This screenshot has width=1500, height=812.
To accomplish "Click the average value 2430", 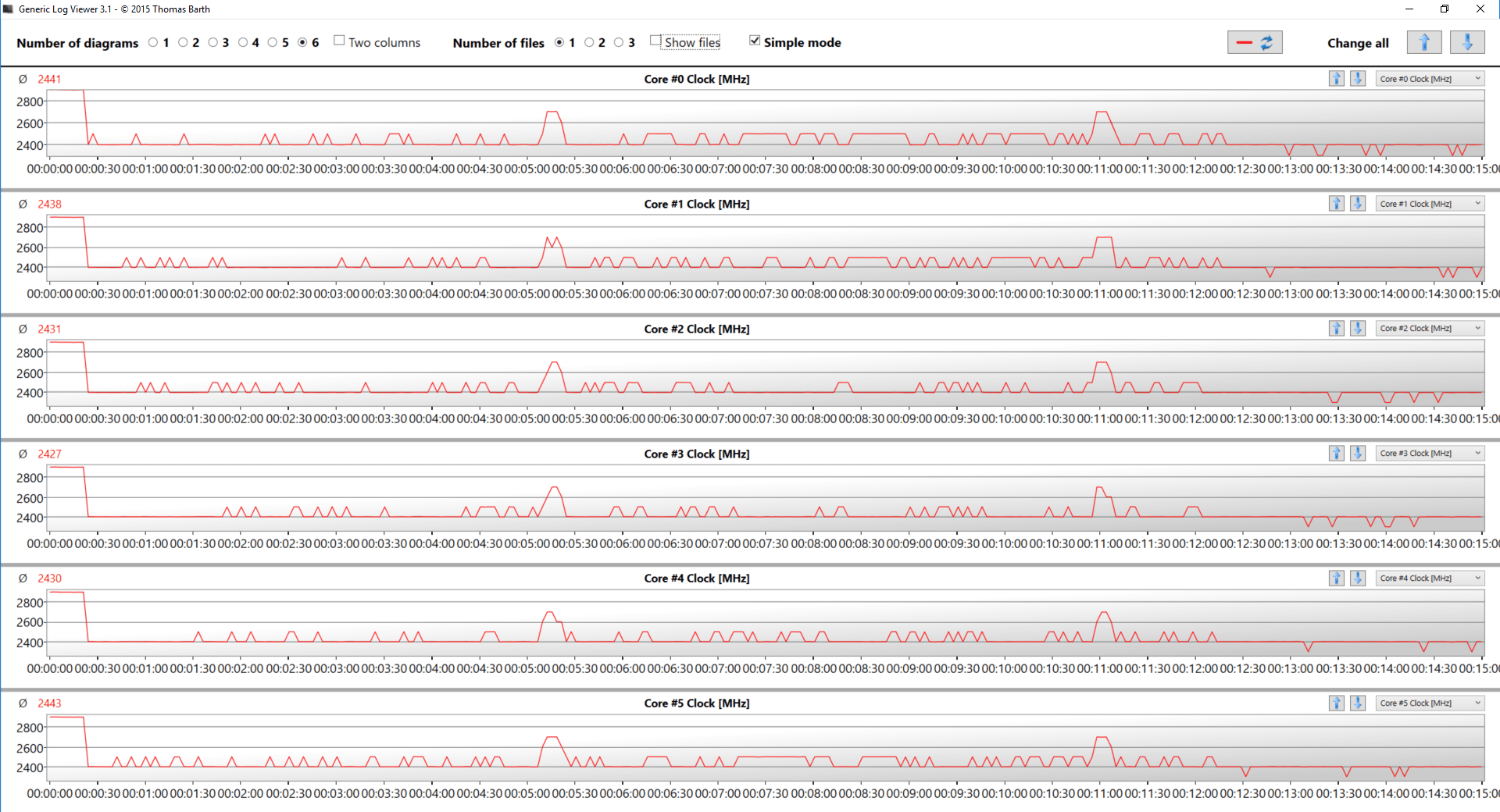I will (x=49, y=578).
